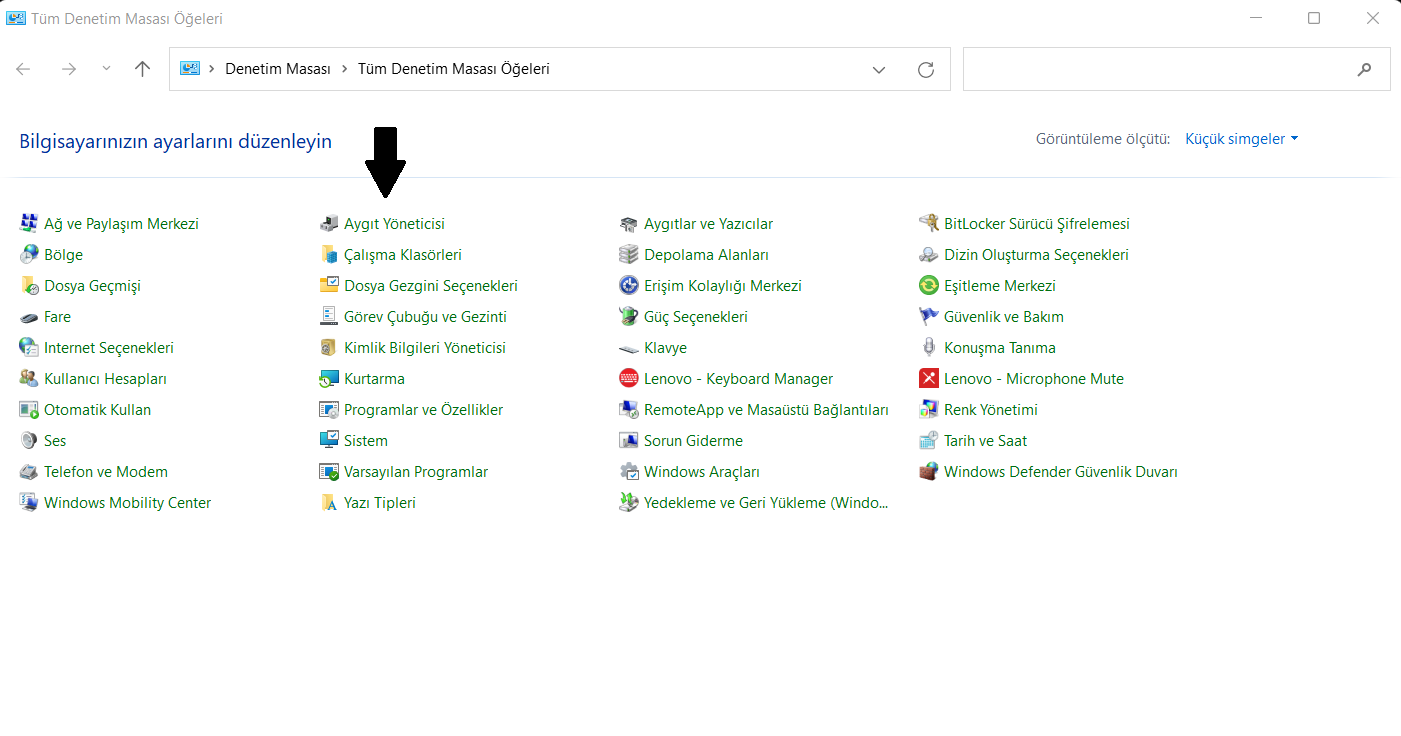Click the Ses speaker icon
1401x736 pixels.
(x=28, y=441)
